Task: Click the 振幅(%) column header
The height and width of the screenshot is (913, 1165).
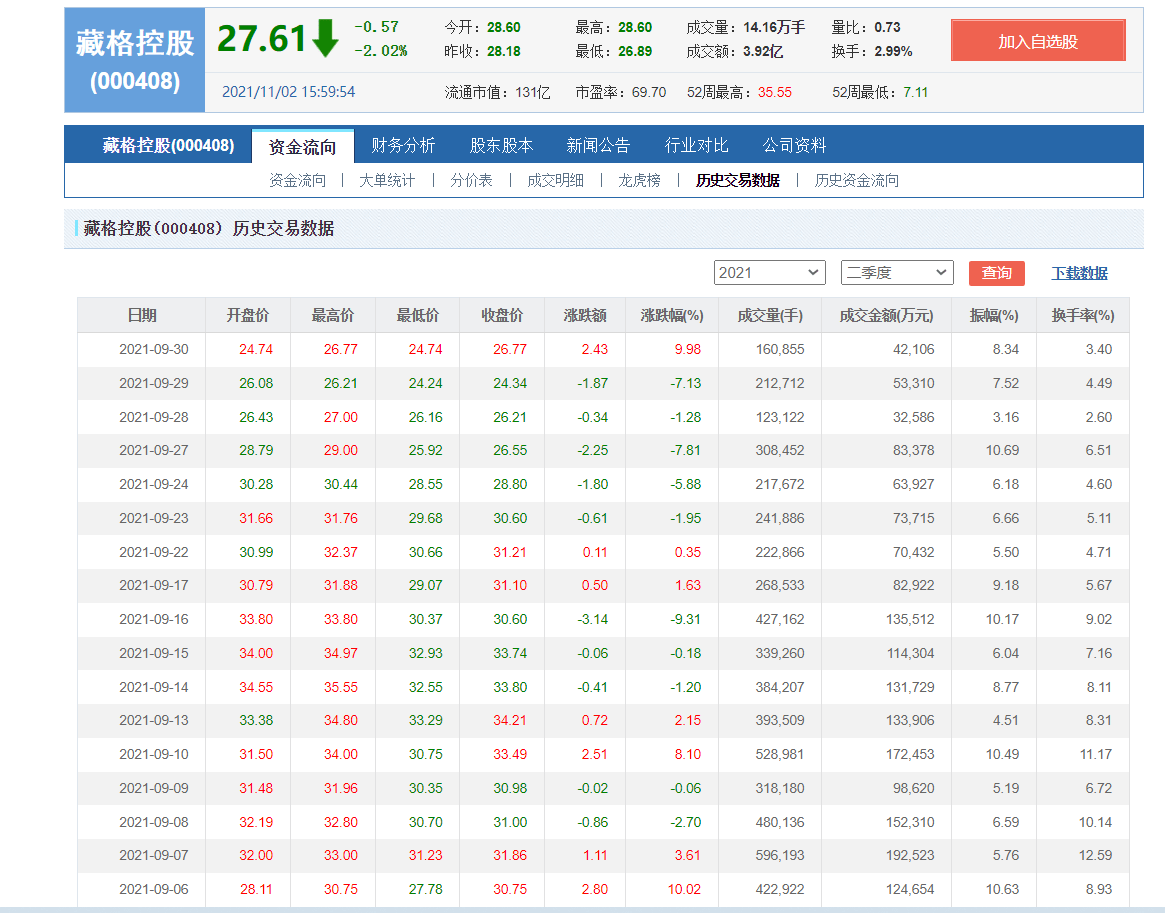Action: (994, 315)
